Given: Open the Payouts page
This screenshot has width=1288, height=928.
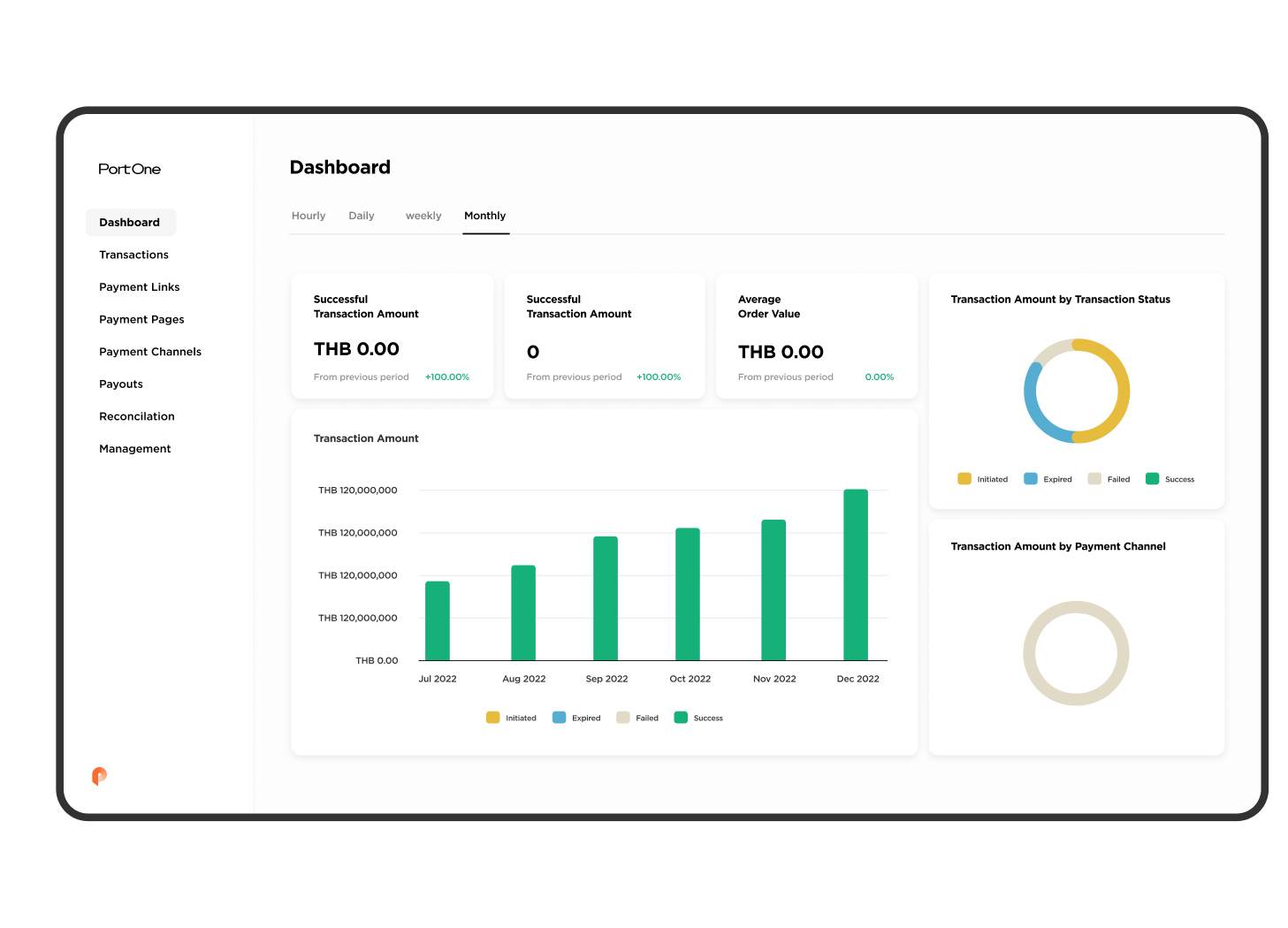Looking at the screenshot, I should point(121,384).
